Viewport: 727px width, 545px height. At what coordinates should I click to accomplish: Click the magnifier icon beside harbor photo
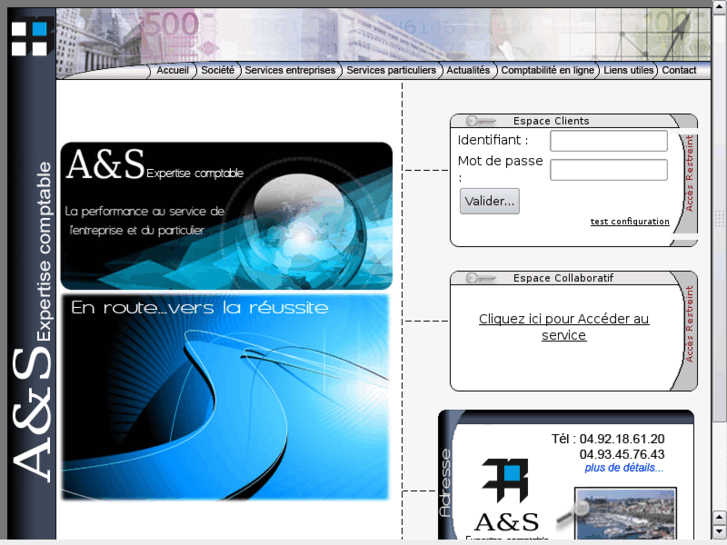click(x=574, y=513)
